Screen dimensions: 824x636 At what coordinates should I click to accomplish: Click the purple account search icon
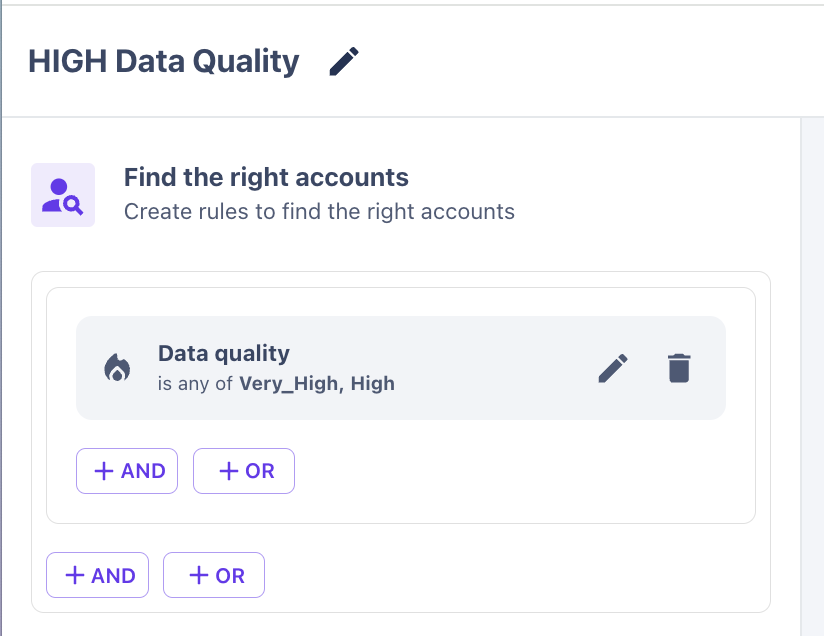[x=63, y=195]
